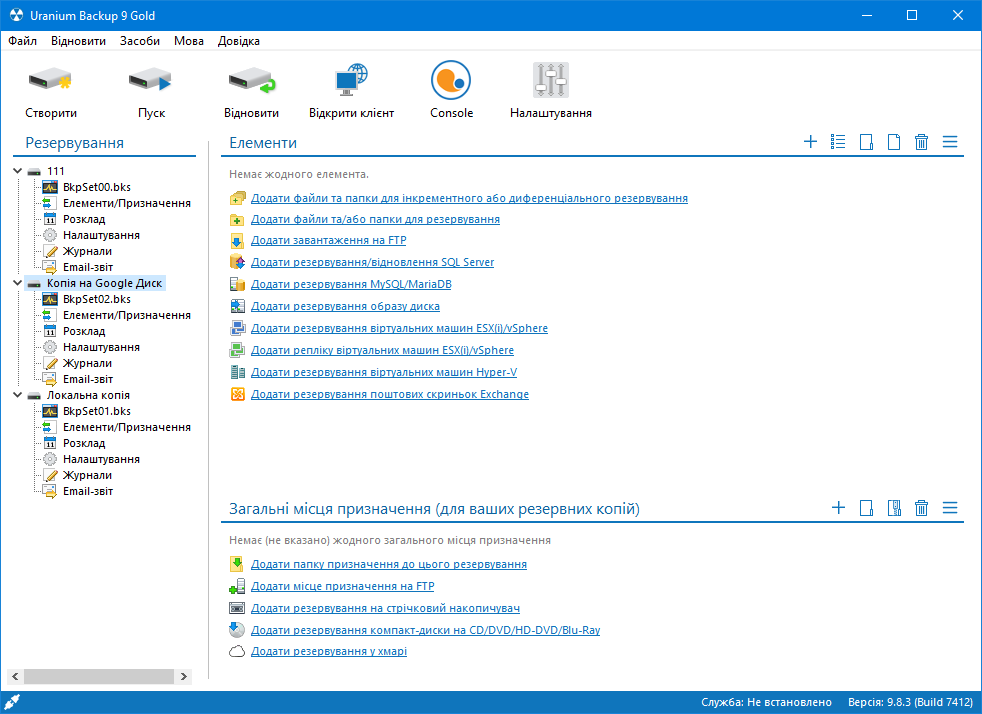Click the right arrow of tree horizontal scrollbar
This screenshot has height=714, width=982.
(x=183, y=676)
